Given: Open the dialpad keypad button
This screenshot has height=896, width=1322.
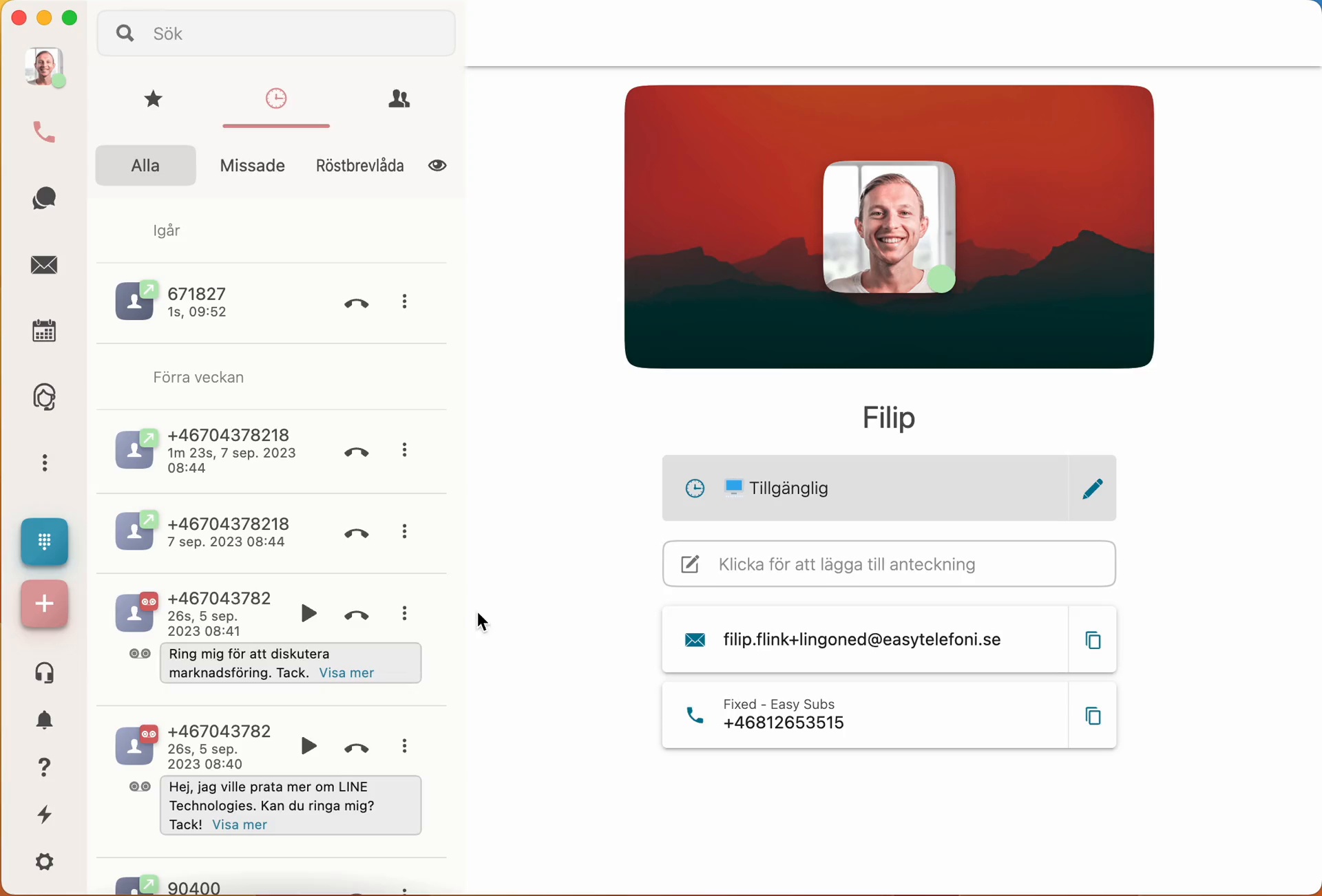Looking at the screenshot, I should 45,542.
